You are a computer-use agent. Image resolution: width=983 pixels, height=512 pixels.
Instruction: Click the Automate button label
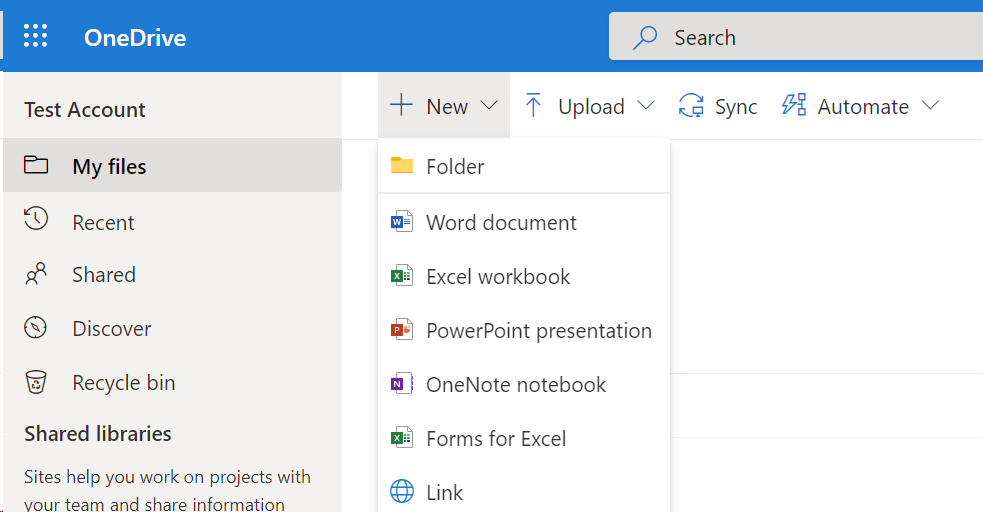click(863, 107)
